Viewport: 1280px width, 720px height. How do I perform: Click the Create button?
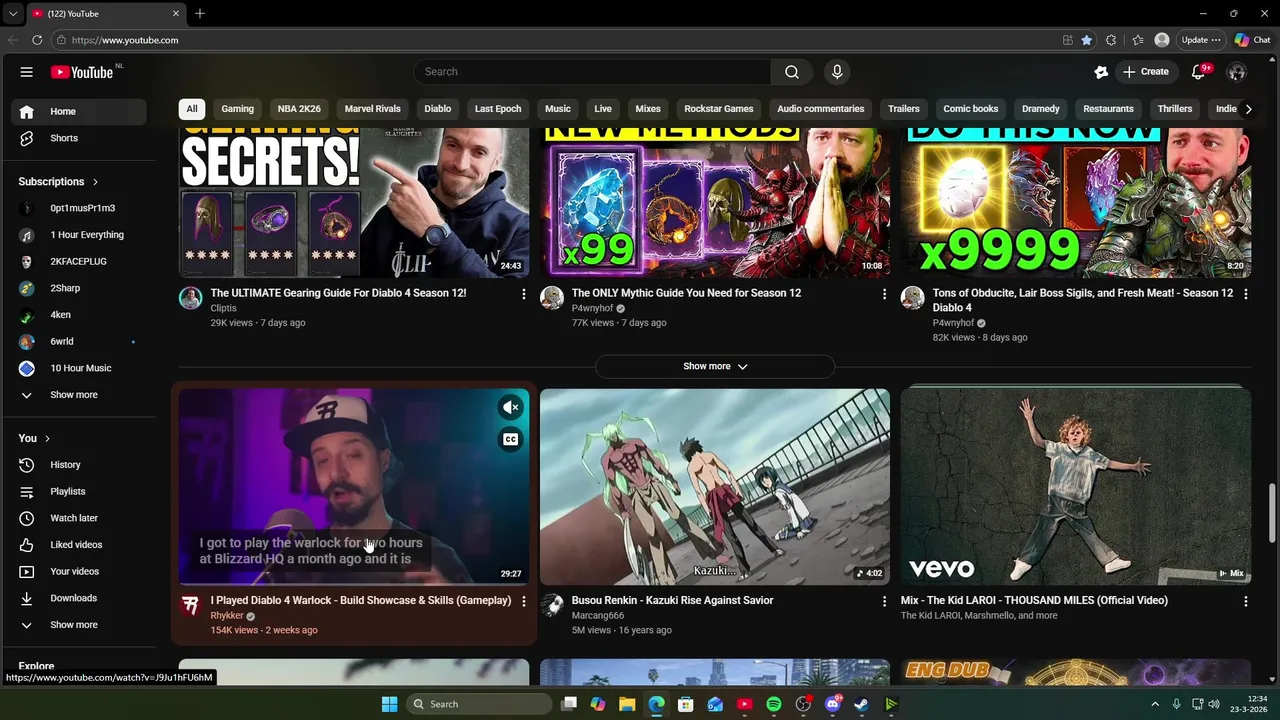[x=1146, y=72]
